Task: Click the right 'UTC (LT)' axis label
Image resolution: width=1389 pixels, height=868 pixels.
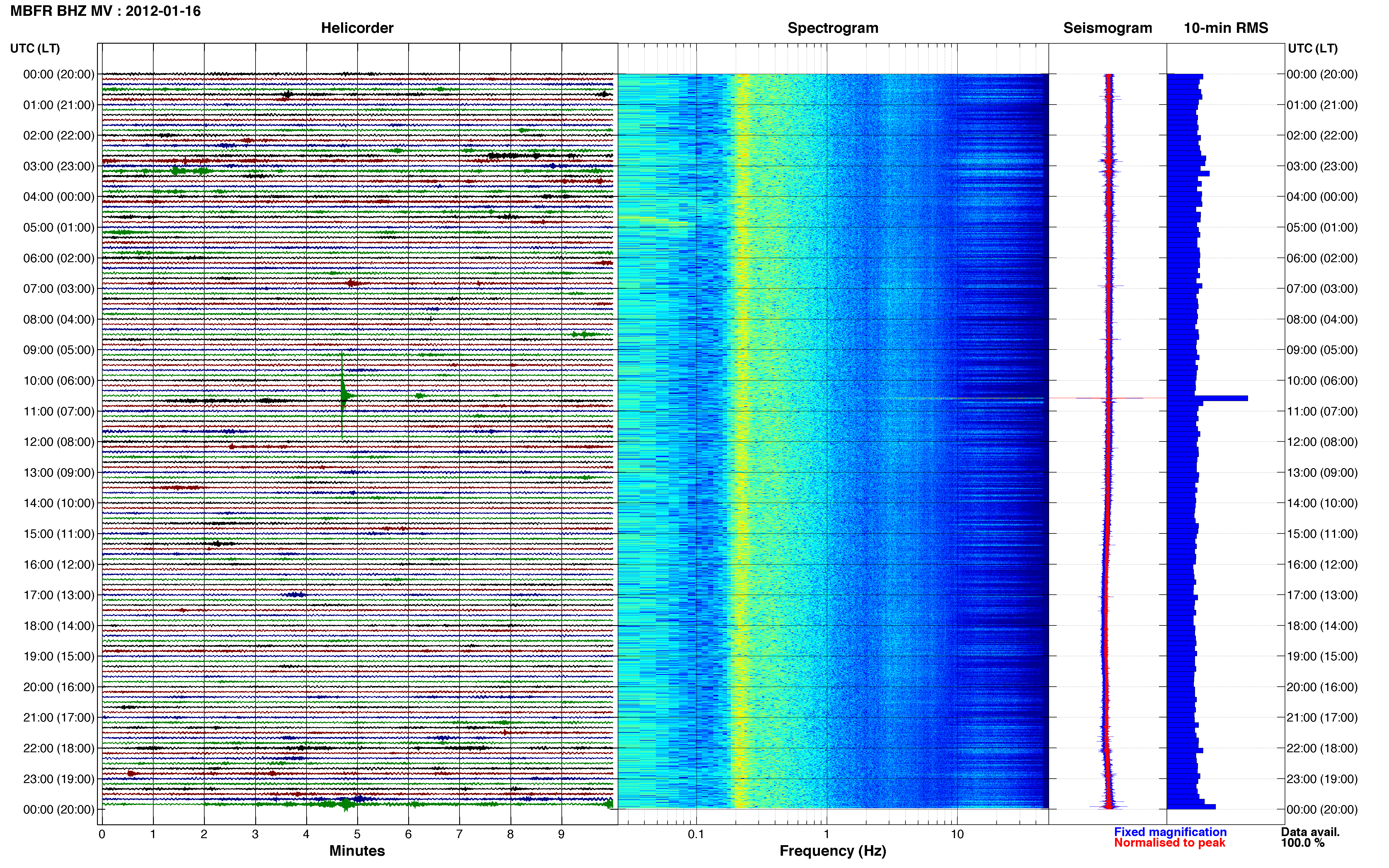Action: 1313,48
